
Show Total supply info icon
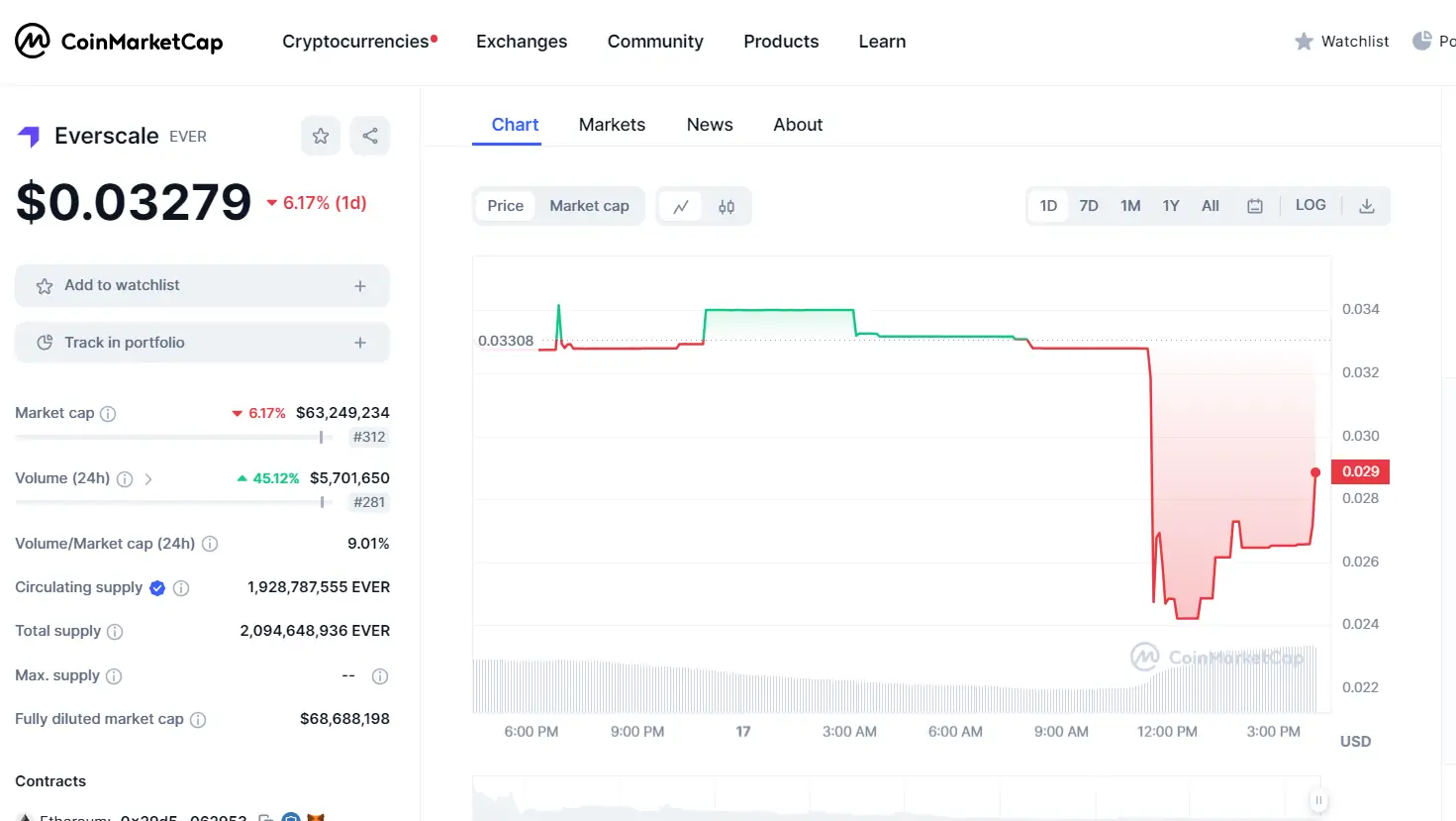click(x=115, y=632)
